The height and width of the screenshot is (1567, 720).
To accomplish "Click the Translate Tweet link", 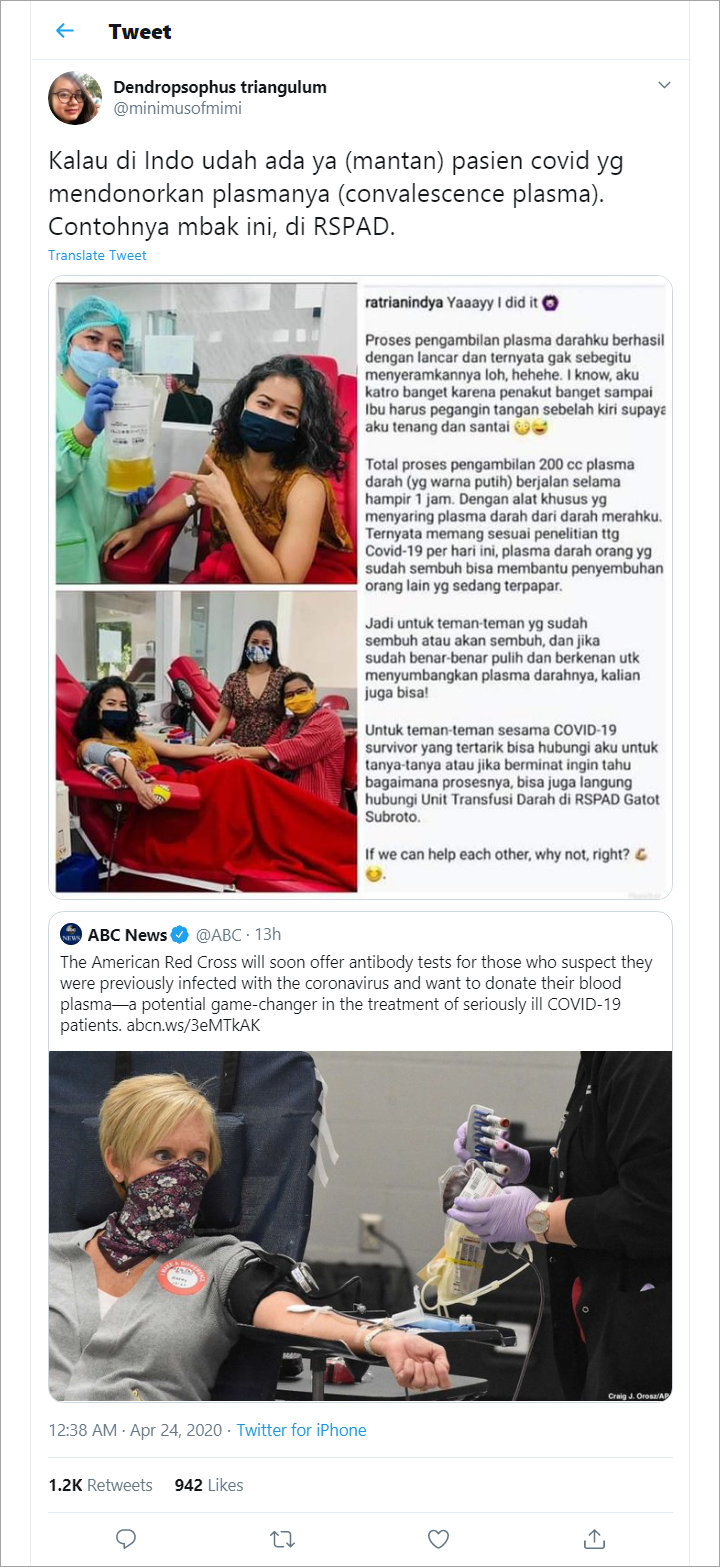I will (x=97, y=255).
